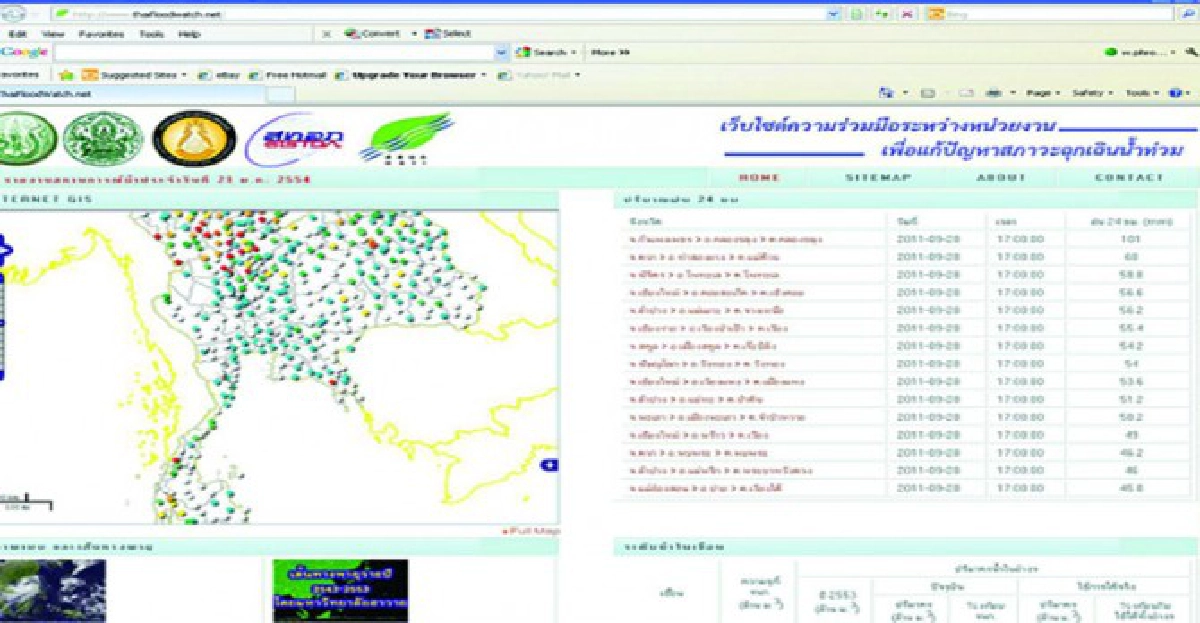Screen dimensions: 1200x623
Task: Go to the HOME page link
Action: (759, 178)
